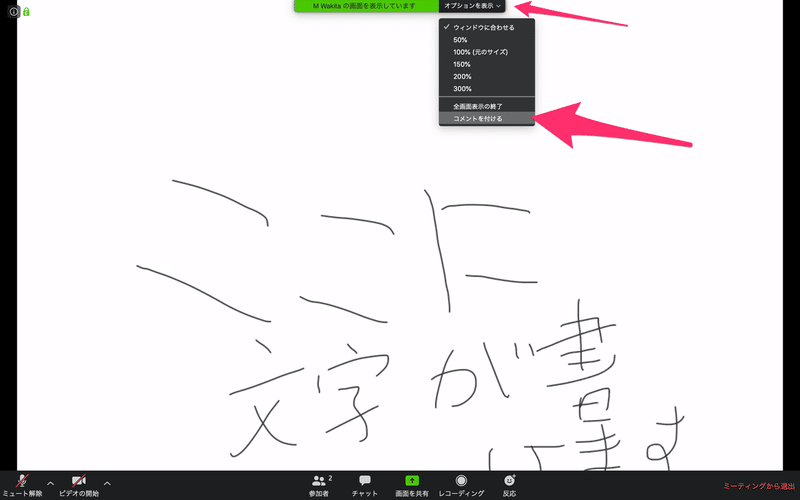The height and width of the screenshot is (500, 800).
Task: Click the meeting info circle icon
Action: click(14, 11)
